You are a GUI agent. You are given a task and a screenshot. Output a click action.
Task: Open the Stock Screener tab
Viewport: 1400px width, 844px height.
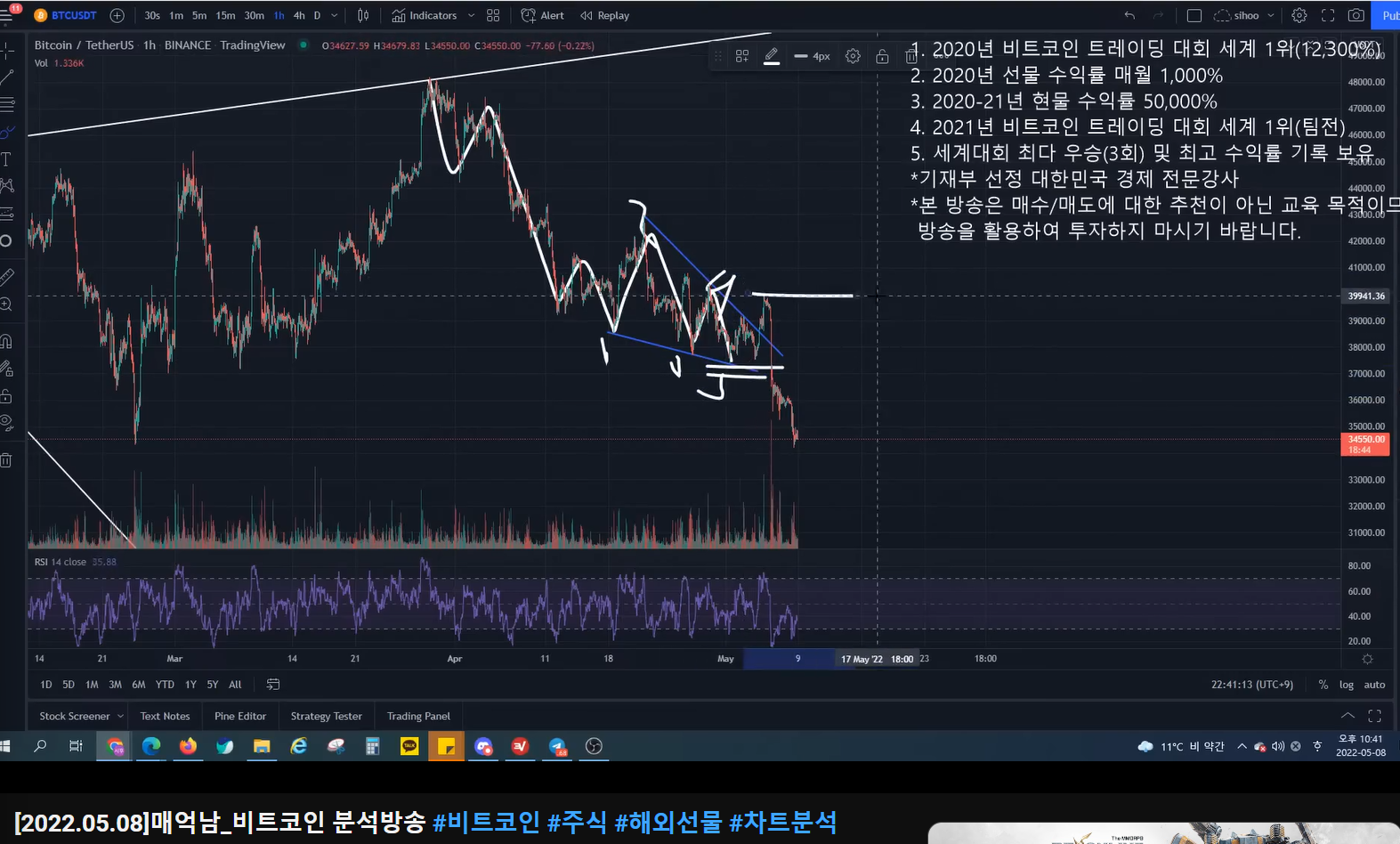(75, 716)
